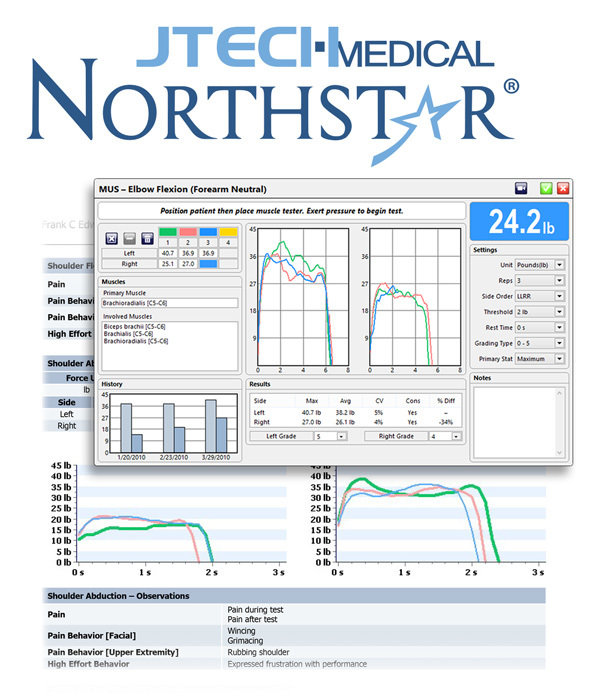Click the left-side force graph
This screenshot has width=600, height=700.
click(303, 297)
